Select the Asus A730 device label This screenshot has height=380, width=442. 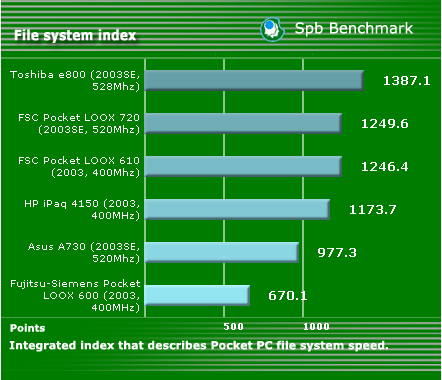[x=84, y=252]
